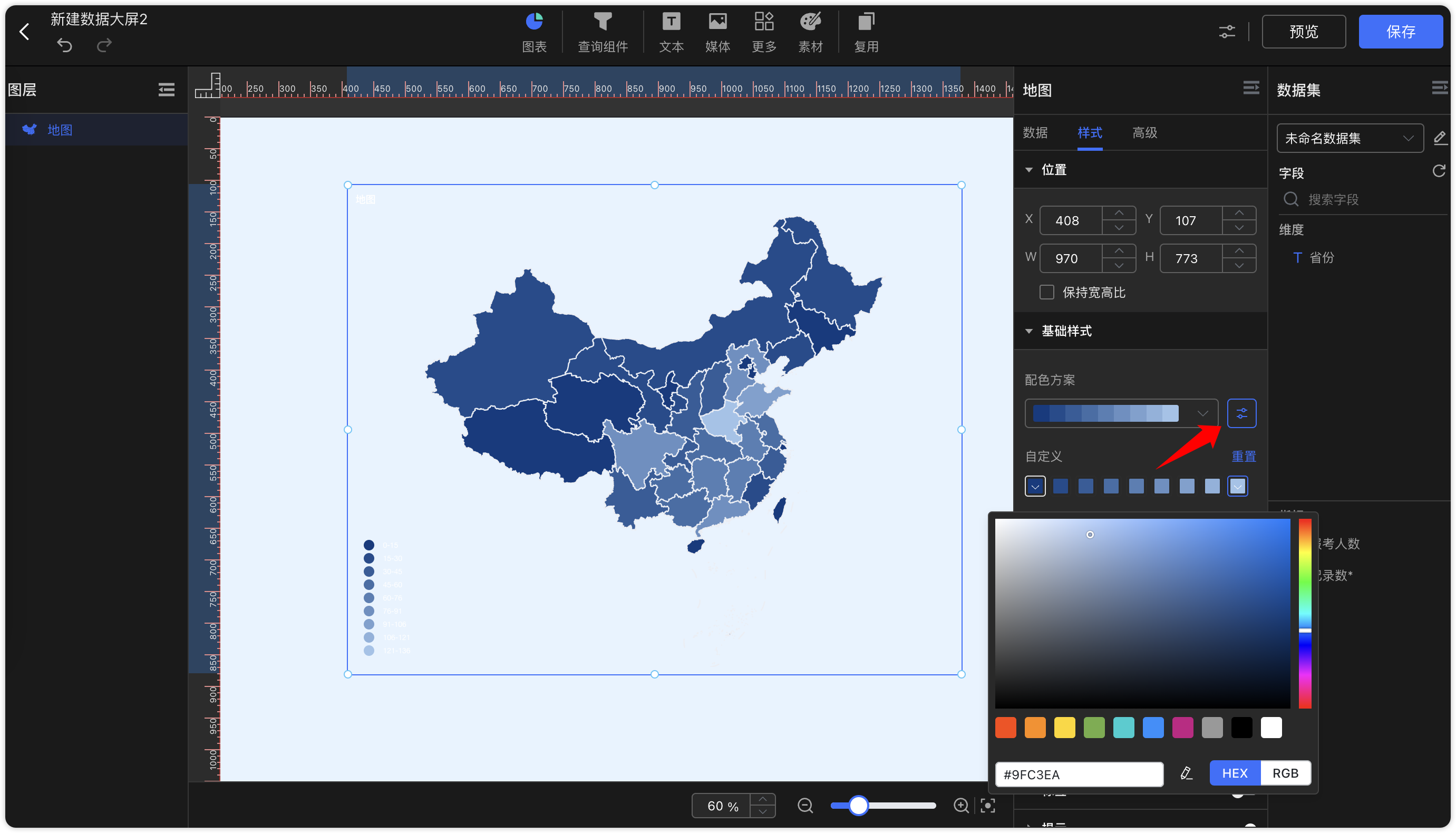Select the 省份 dimension field
1456x833 pixels.
point(1313,257)
